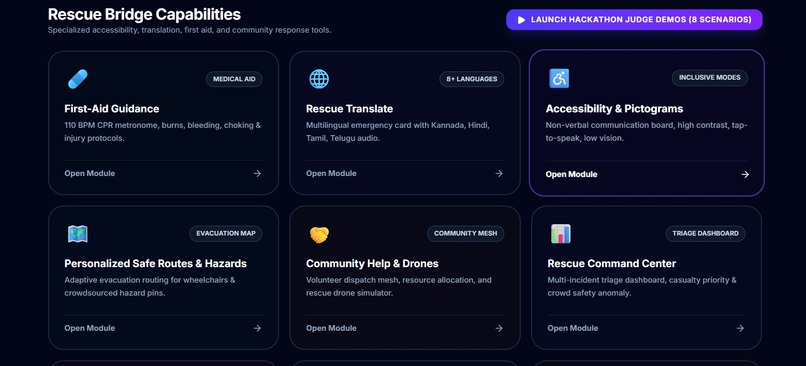Click the 'Multilingual emergency card' description

pyautogui.click(x=398, y=132)
